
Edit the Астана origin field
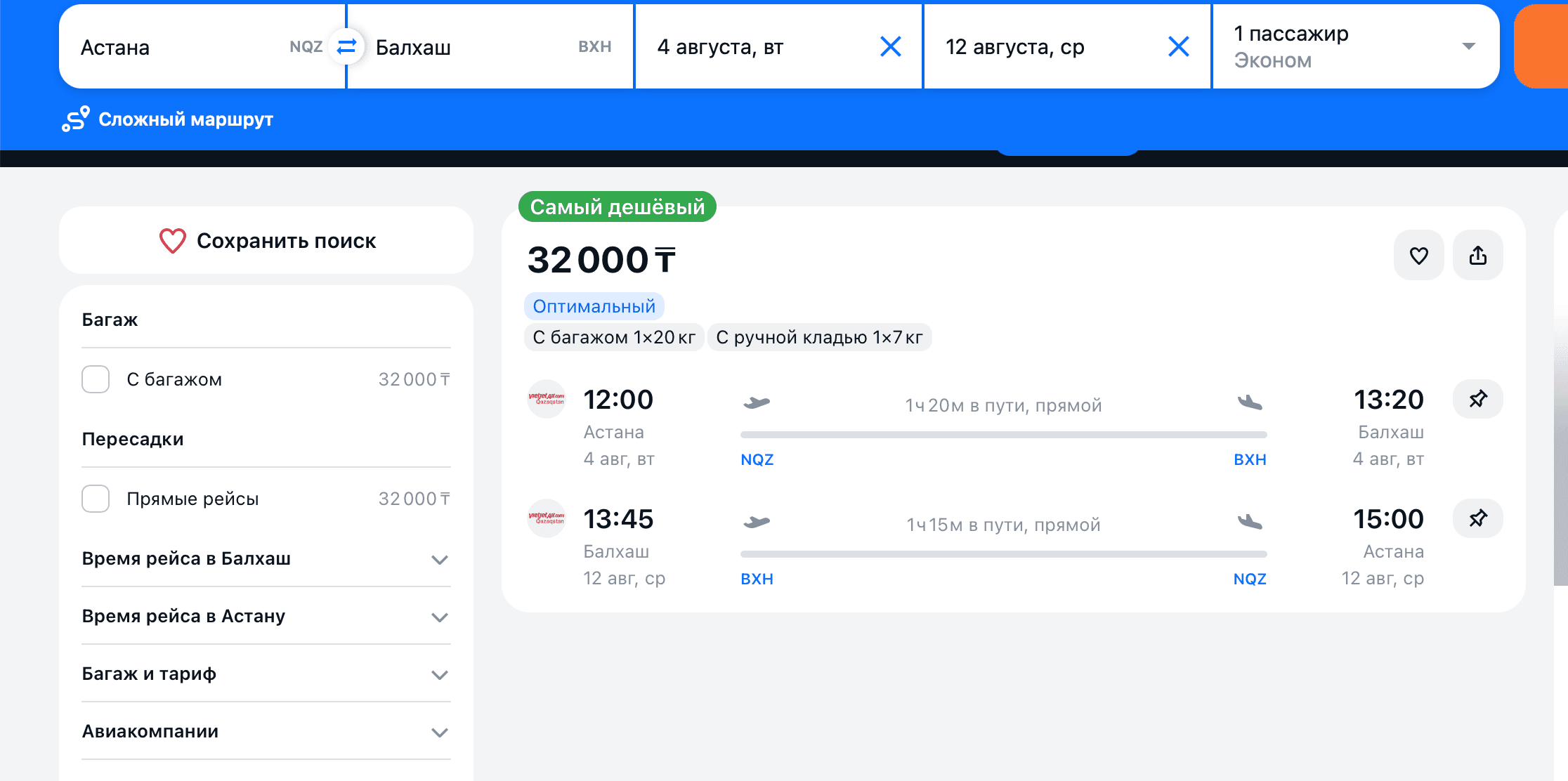coord(202,46)
